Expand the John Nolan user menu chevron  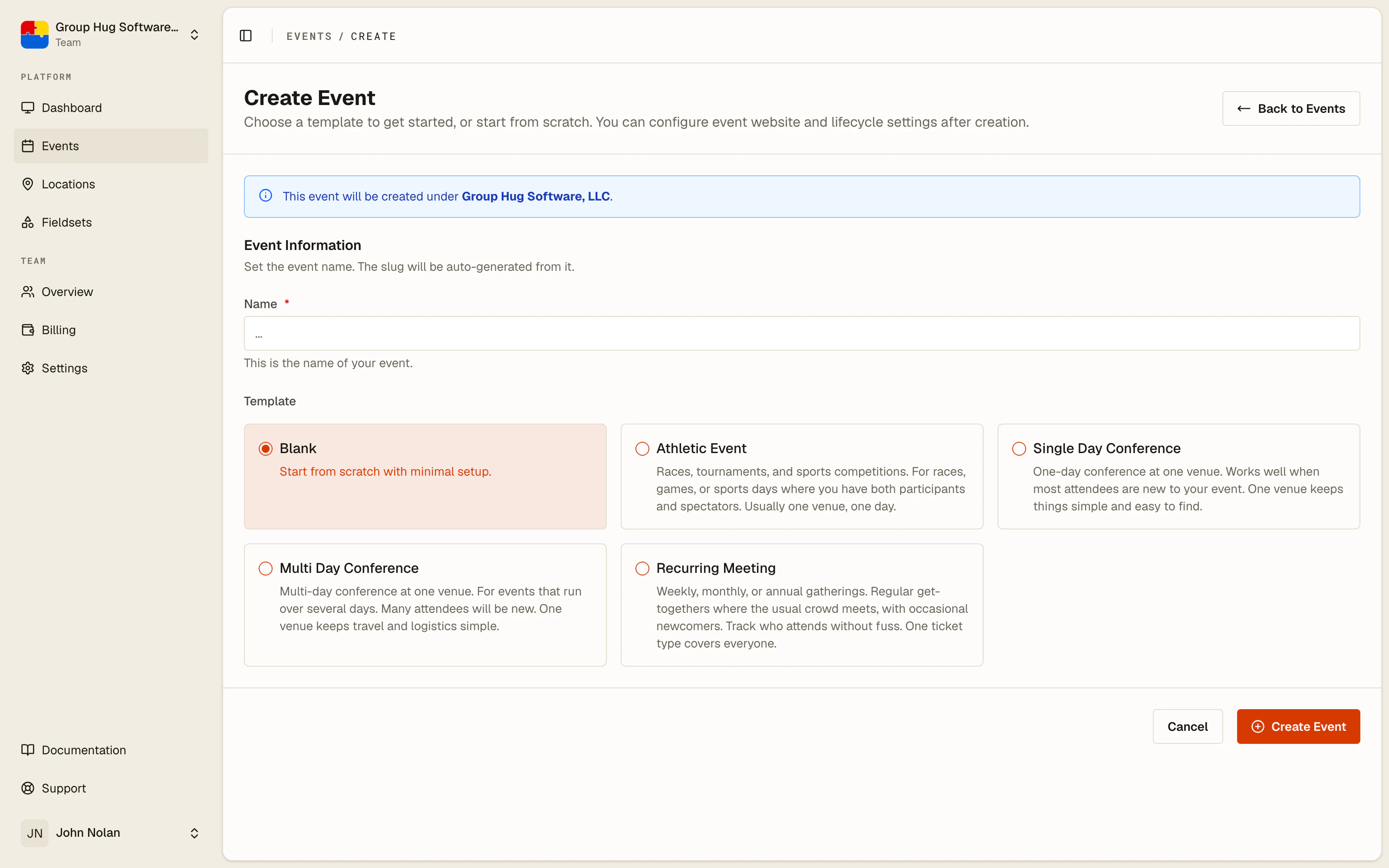pos(194,833)
